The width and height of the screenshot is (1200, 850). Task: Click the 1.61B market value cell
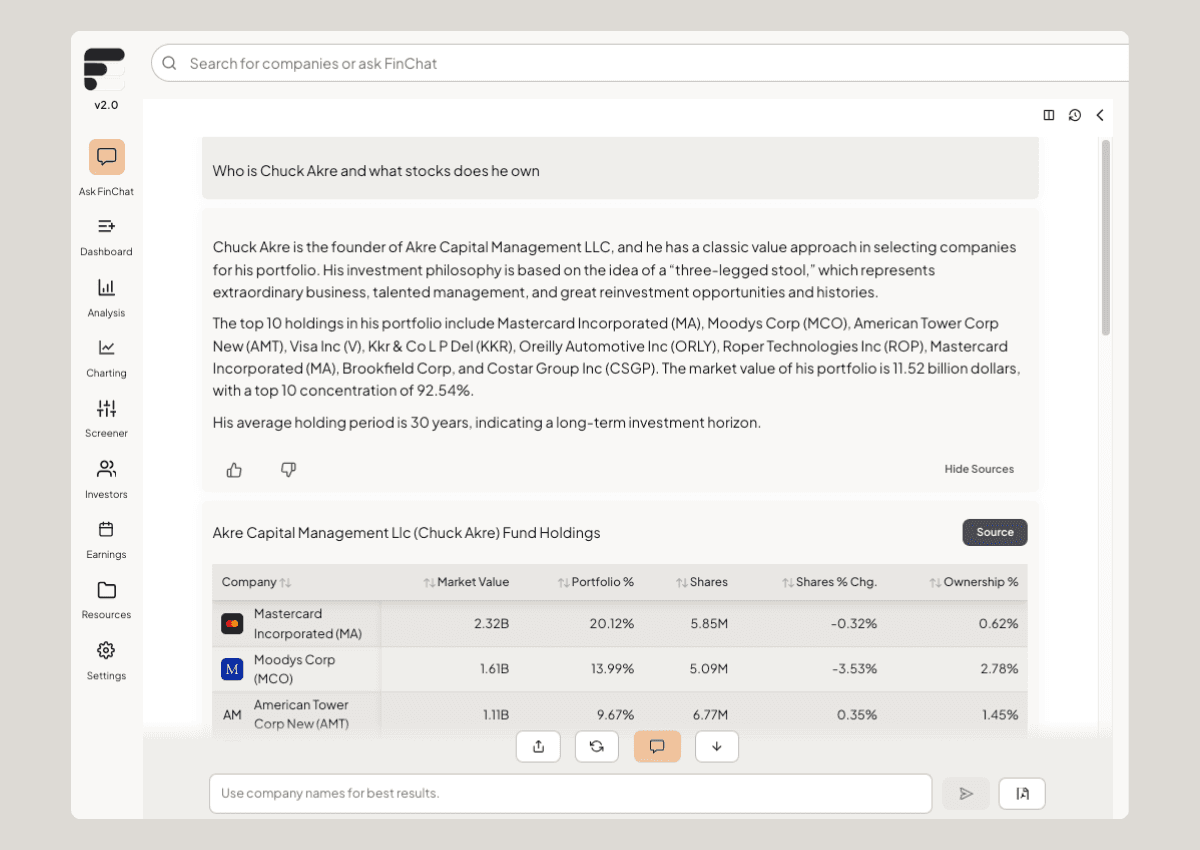click(x=495, y=669)
